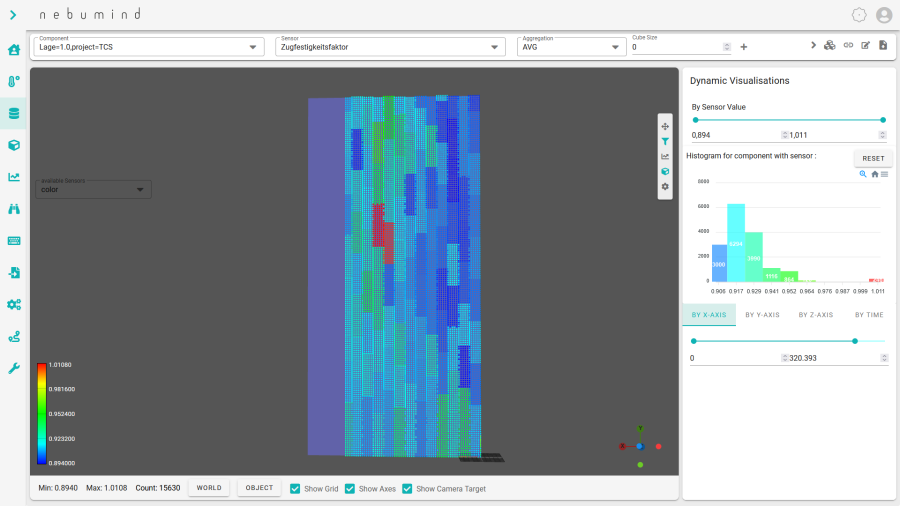Click the notifications badge icon in header
This screenshot has height=506, width=900.
pyautogui.click(x=859, y=15)
